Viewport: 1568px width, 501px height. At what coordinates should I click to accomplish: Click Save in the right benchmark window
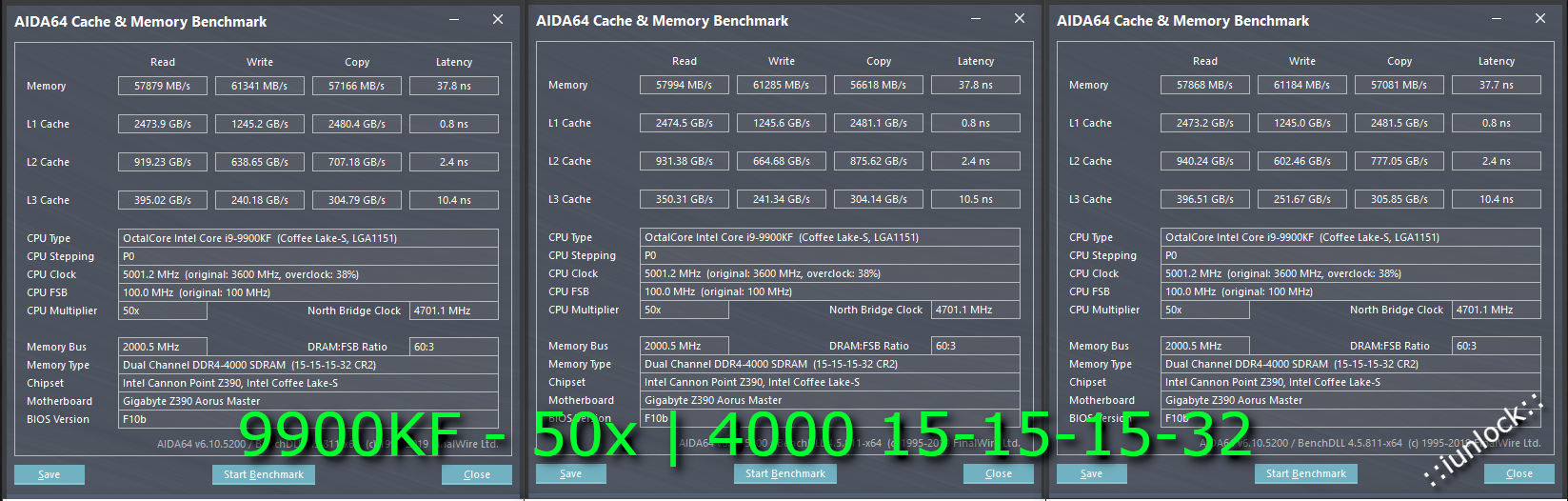[x=1091, y=473]
